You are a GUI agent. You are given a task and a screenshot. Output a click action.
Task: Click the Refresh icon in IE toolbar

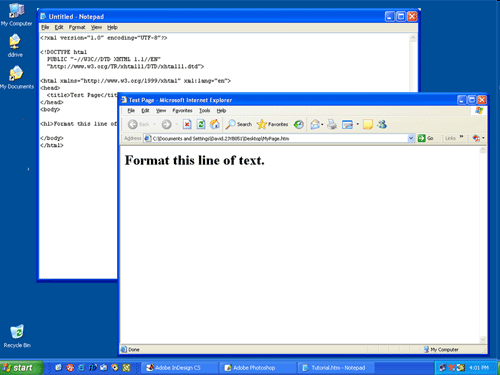(201, 124)
